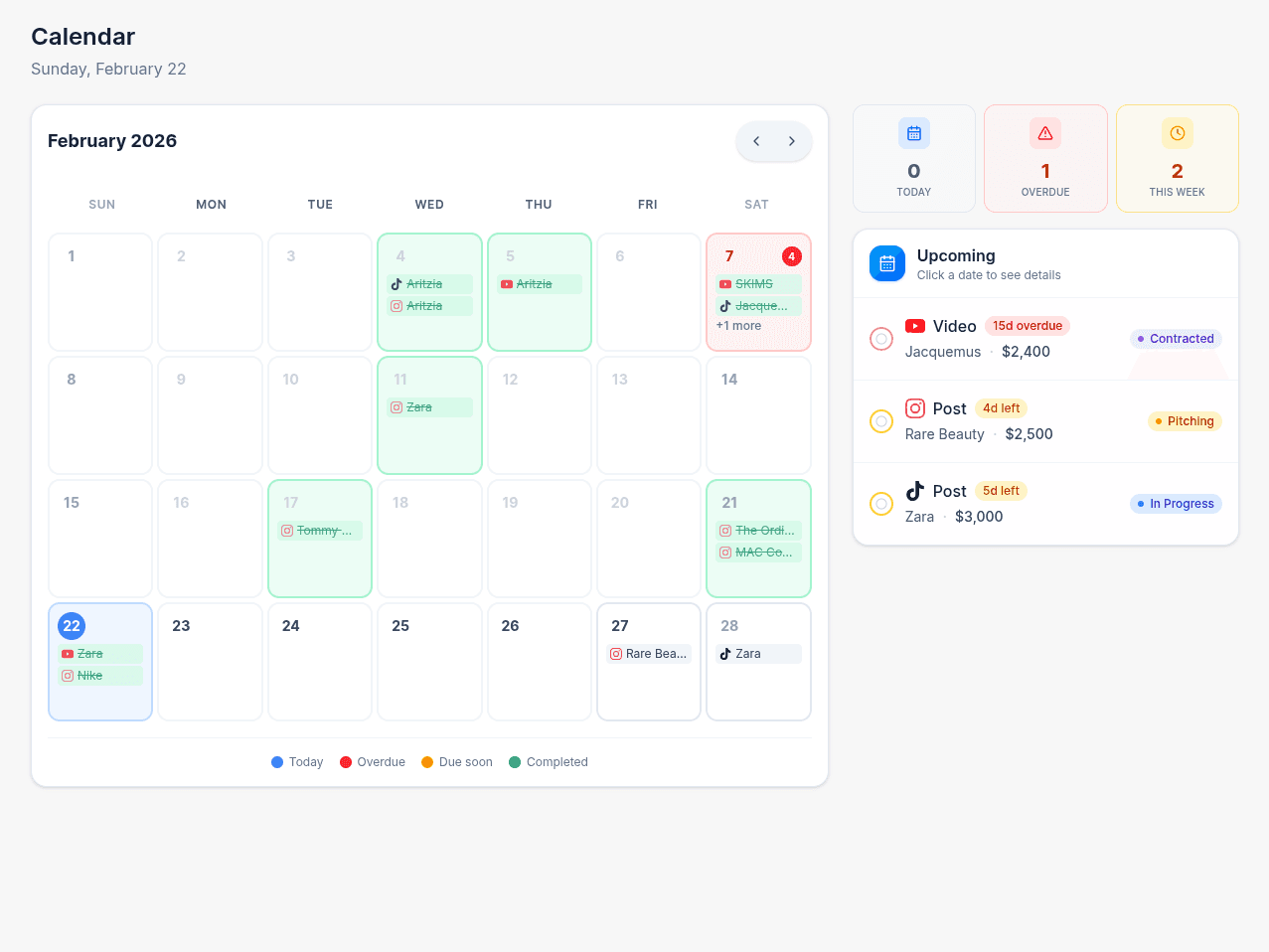
Task: Click the Instagram icon on the Tommy event on February 17
Action: (x=287, y=530)
